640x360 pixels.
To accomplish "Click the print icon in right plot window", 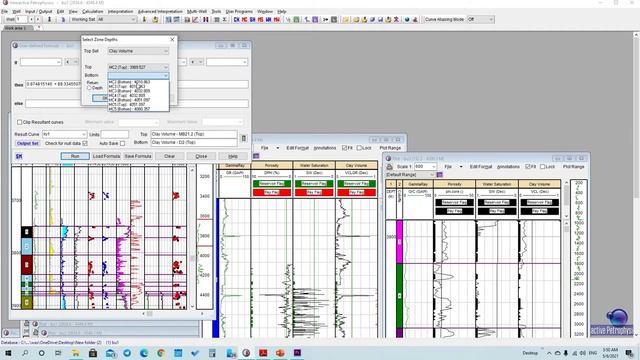I will click(389, 167).
